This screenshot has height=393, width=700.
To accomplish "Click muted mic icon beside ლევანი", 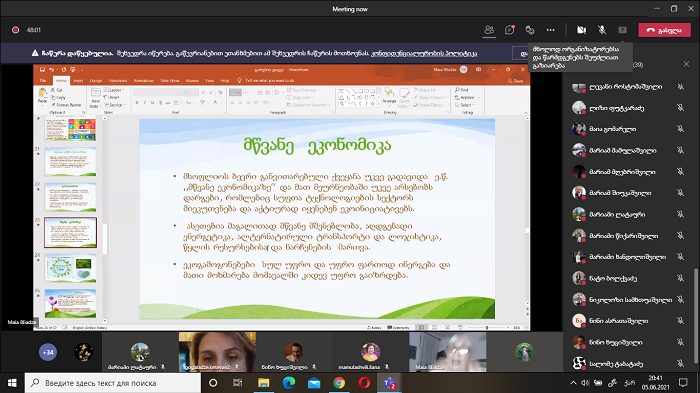I will (680, 87).
